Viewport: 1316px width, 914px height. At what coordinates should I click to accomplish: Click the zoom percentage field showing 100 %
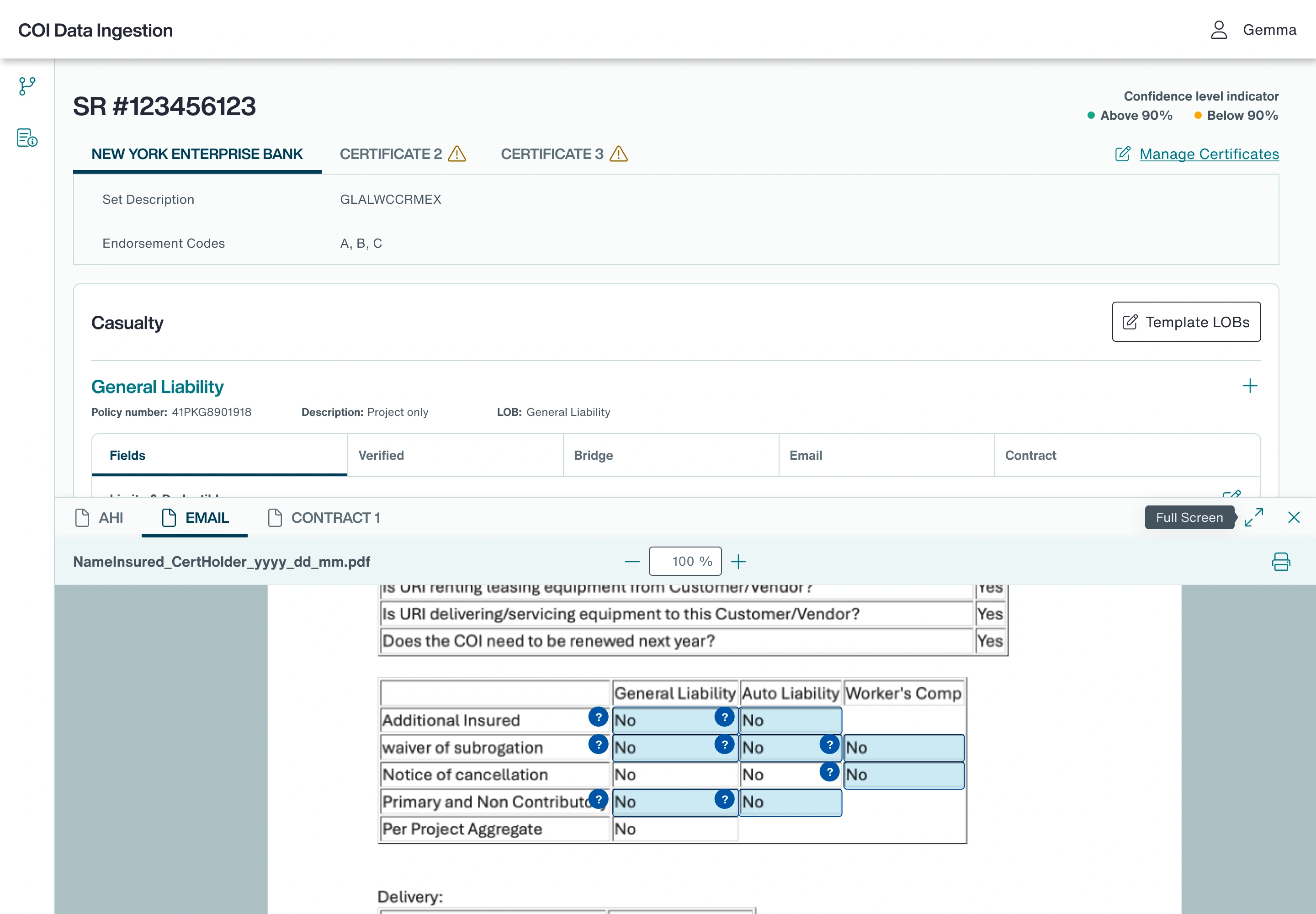click(x=685, y=561)
